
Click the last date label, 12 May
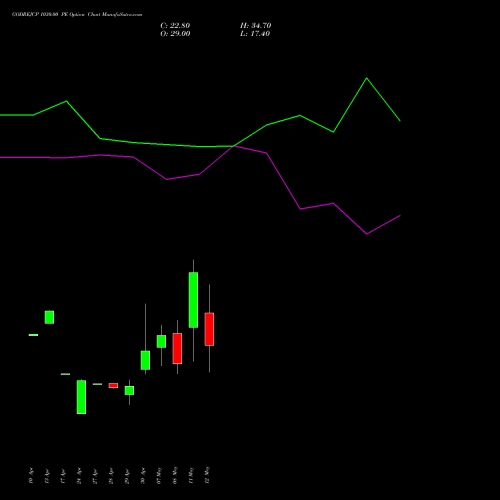click(x=207, y=475)
